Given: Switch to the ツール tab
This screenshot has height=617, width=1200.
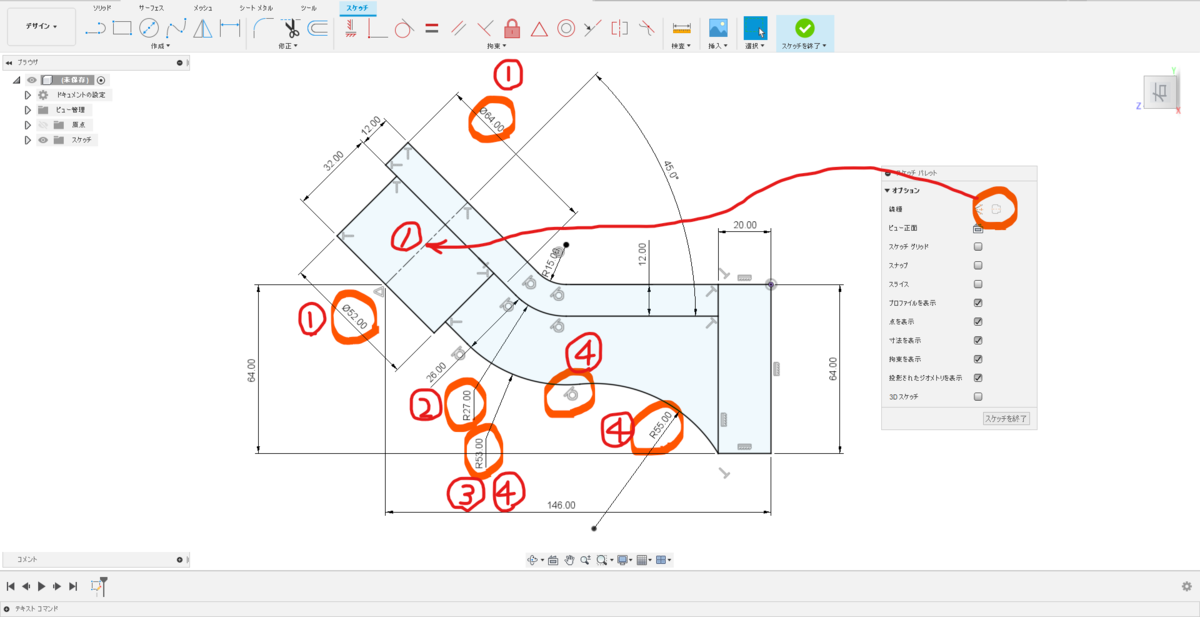Looking at the screenshot, I should pyautogui.click(x=309, y=7).
